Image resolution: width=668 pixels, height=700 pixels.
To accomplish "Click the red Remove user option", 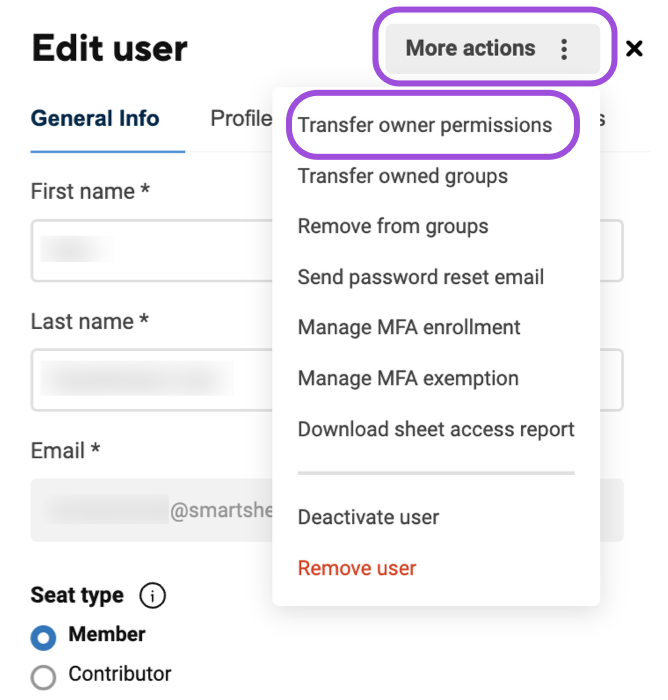I will [357, 568].
